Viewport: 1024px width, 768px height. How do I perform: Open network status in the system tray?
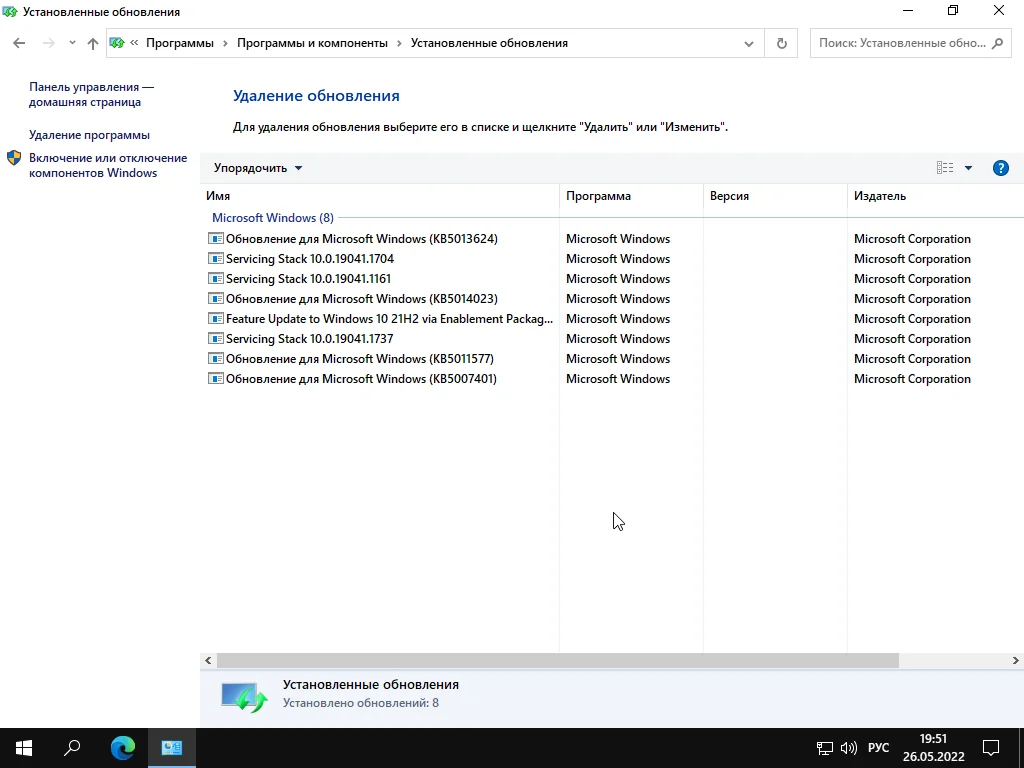coord(825,748)
